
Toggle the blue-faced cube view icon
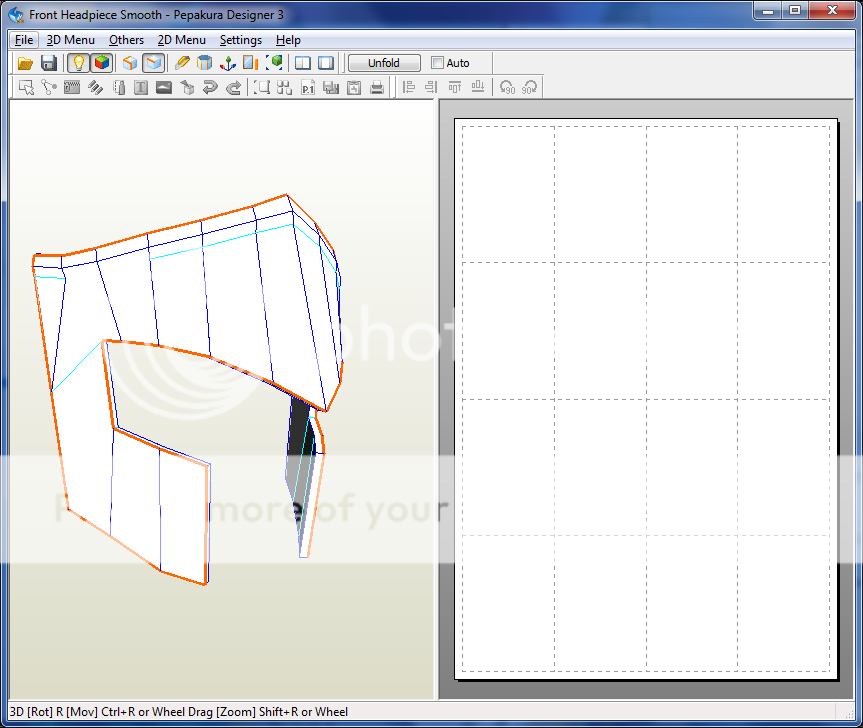pyautogui.click(x=154, y=63)
